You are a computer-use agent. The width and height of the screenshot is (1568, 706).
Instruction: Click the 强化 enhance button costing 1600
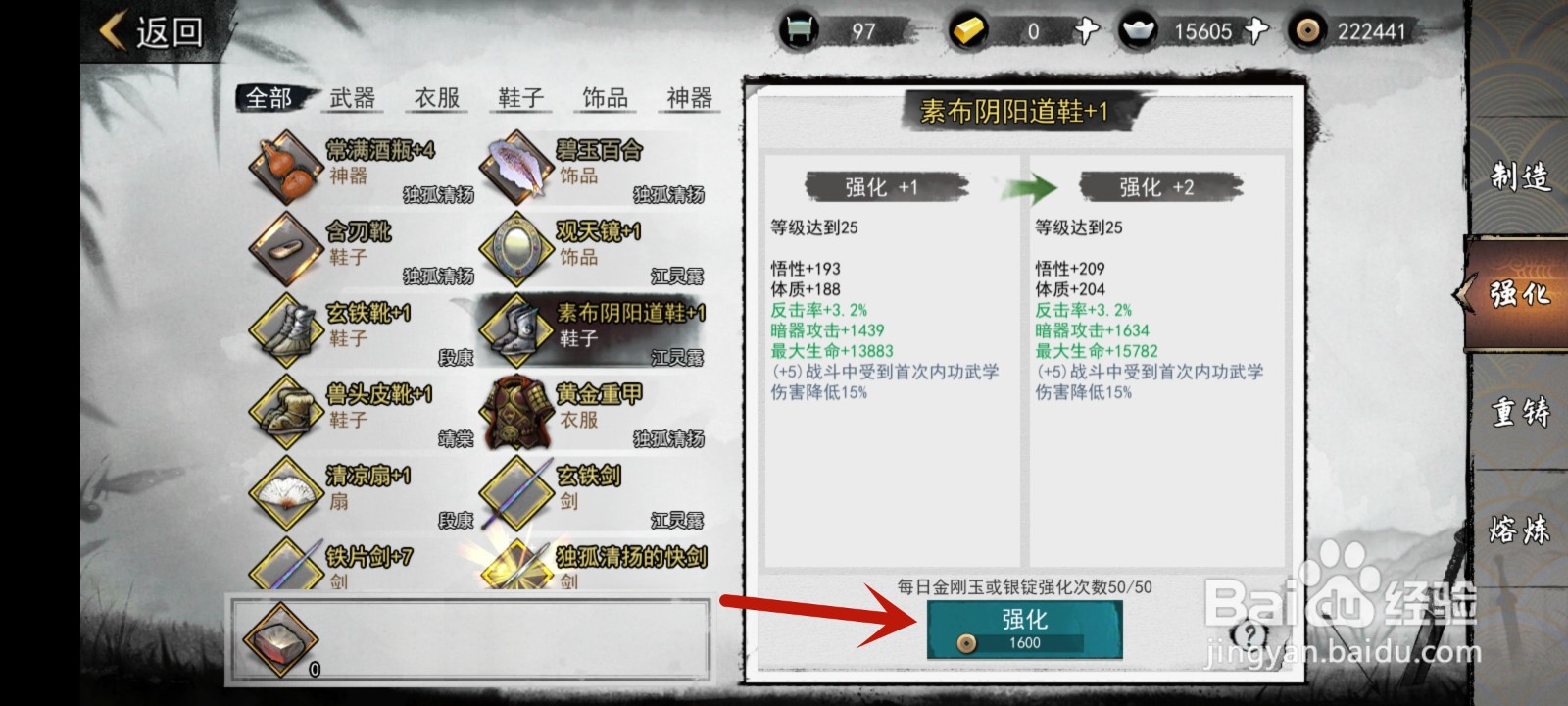[x=1024, y=629]
